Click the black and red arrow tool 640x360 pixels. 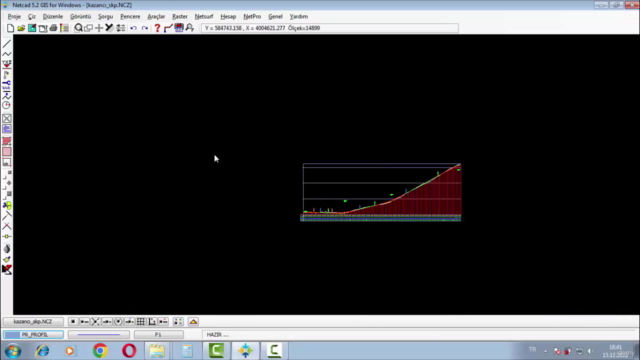[x=7, y=269]
